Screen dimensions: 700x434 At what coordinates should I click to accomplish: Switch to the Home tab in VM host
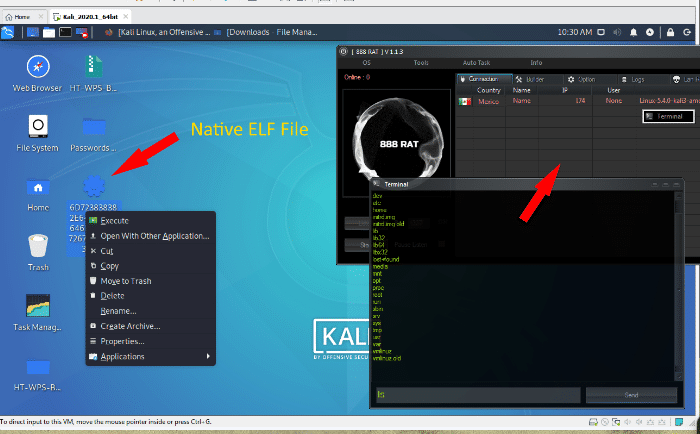click(x=23, y=17)
